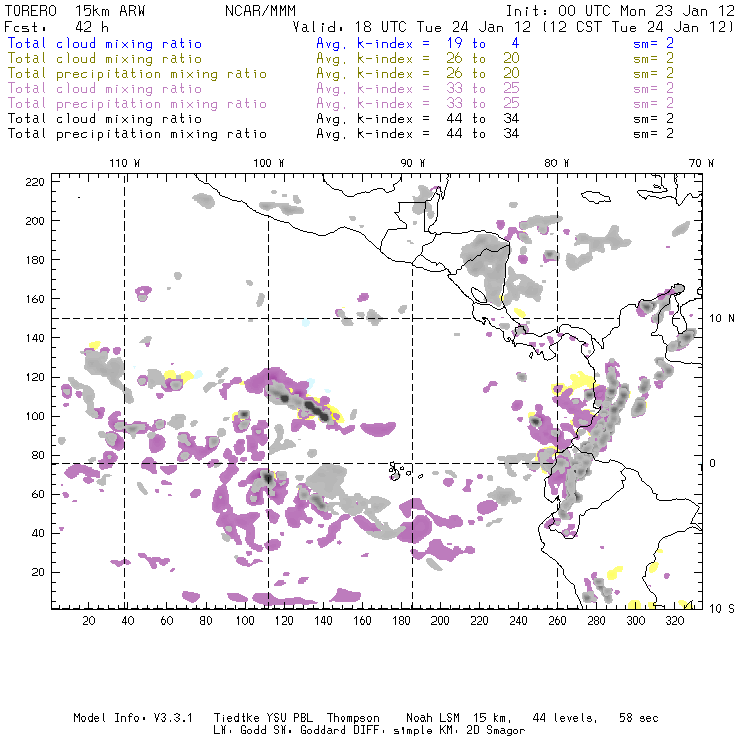Click the blue 'Avg. k-index = 19 to 4' text

[x=418, y=43]
